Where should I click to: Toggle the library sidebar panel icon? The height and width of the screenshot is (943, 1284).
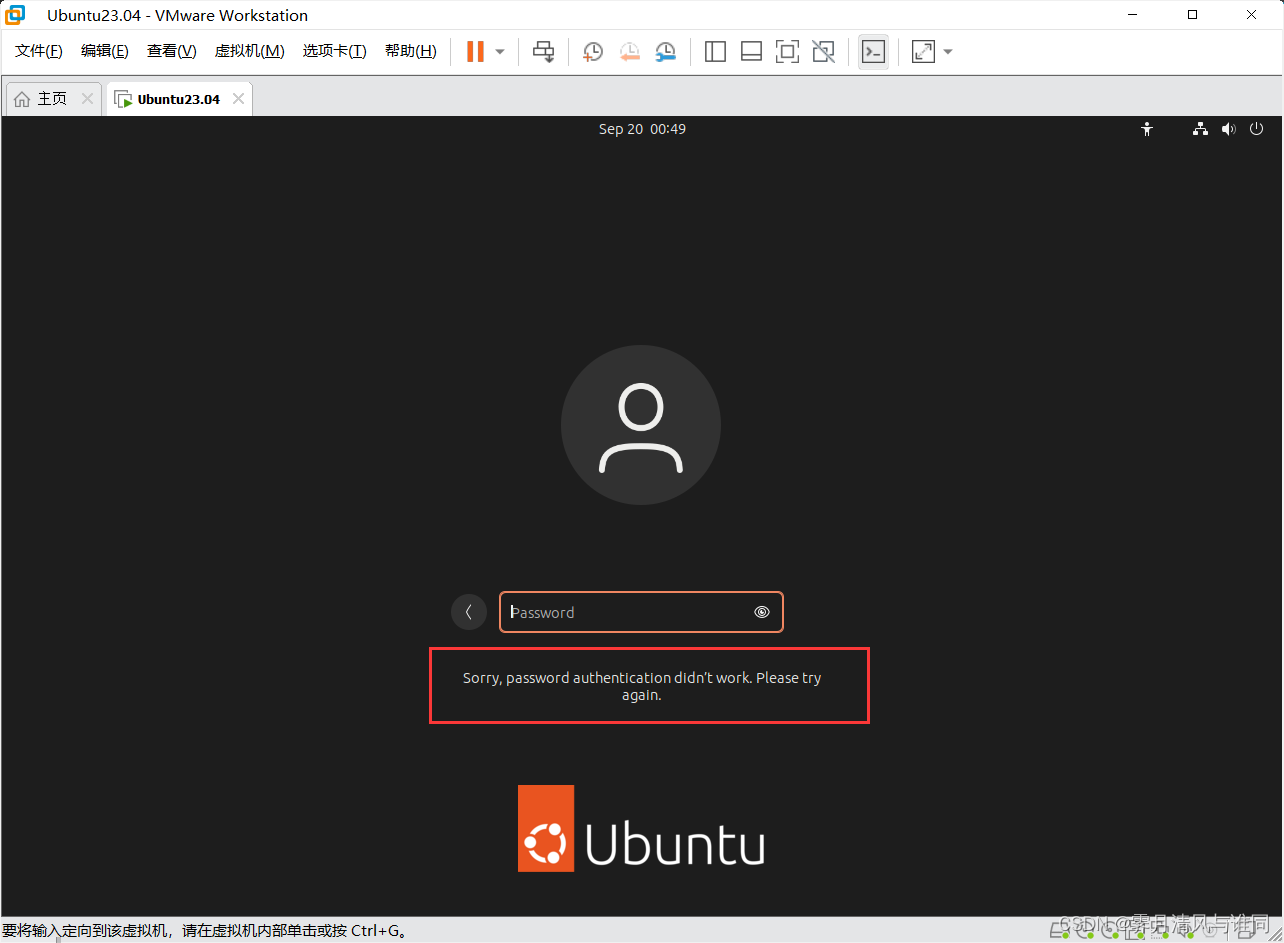point(715,51)
